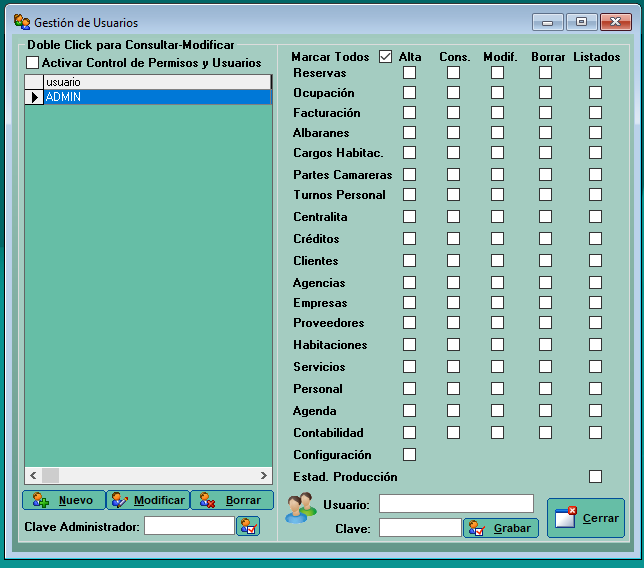Click the Nuevo user button
This screenshot has width=644, height=568.
point(64,500)
